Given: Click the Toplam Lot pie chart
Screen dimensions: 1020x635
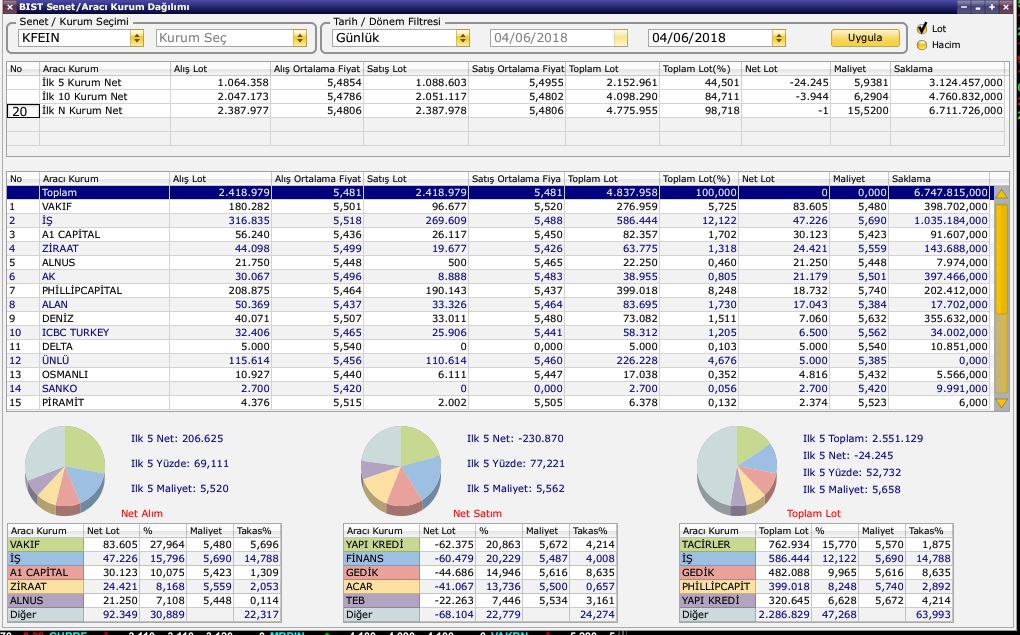Looking at the screenshot, I should [x=737, y=468].
